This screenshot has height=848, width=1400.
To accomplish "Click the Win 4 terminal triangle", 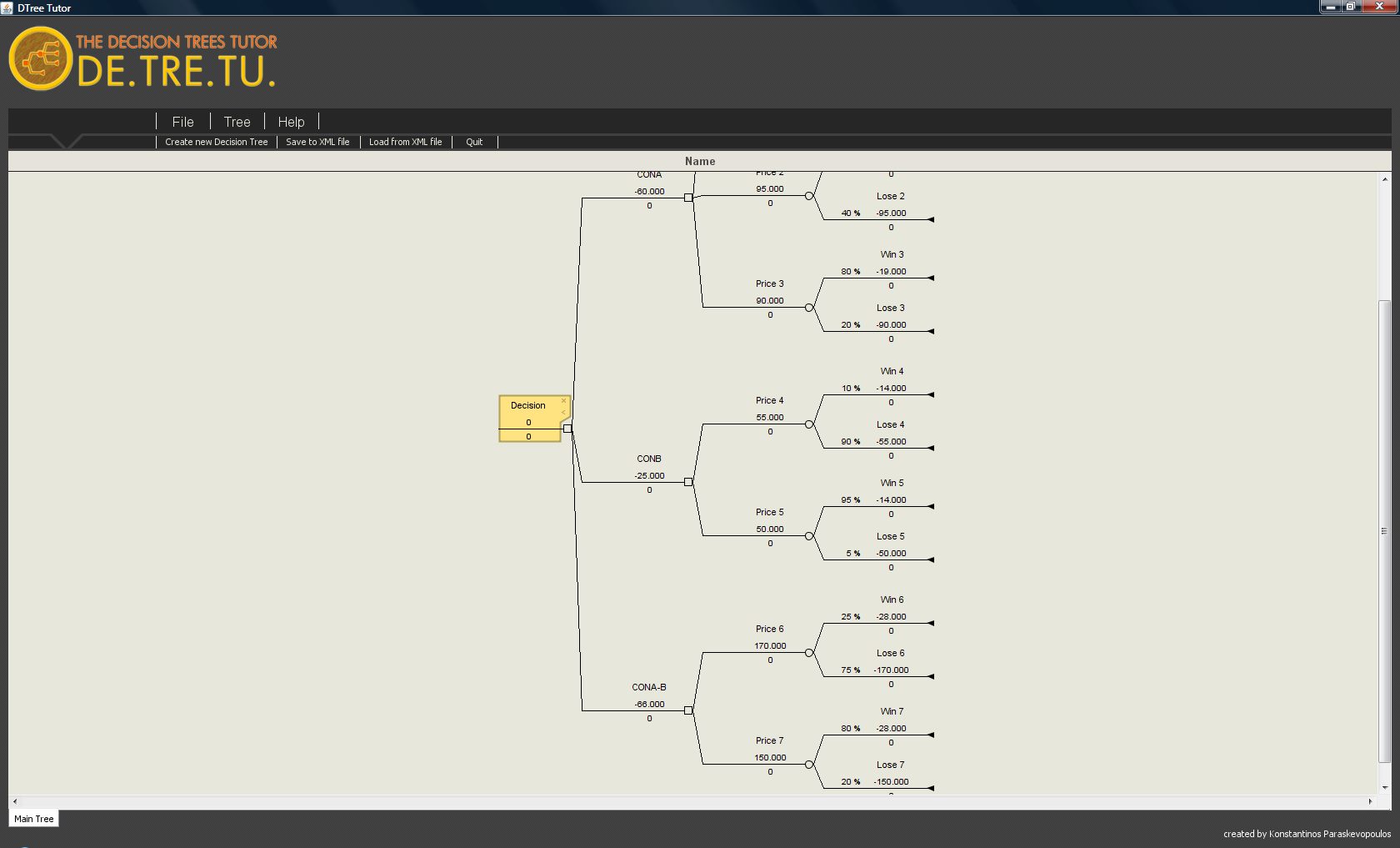I will click(x=931, y=394).
